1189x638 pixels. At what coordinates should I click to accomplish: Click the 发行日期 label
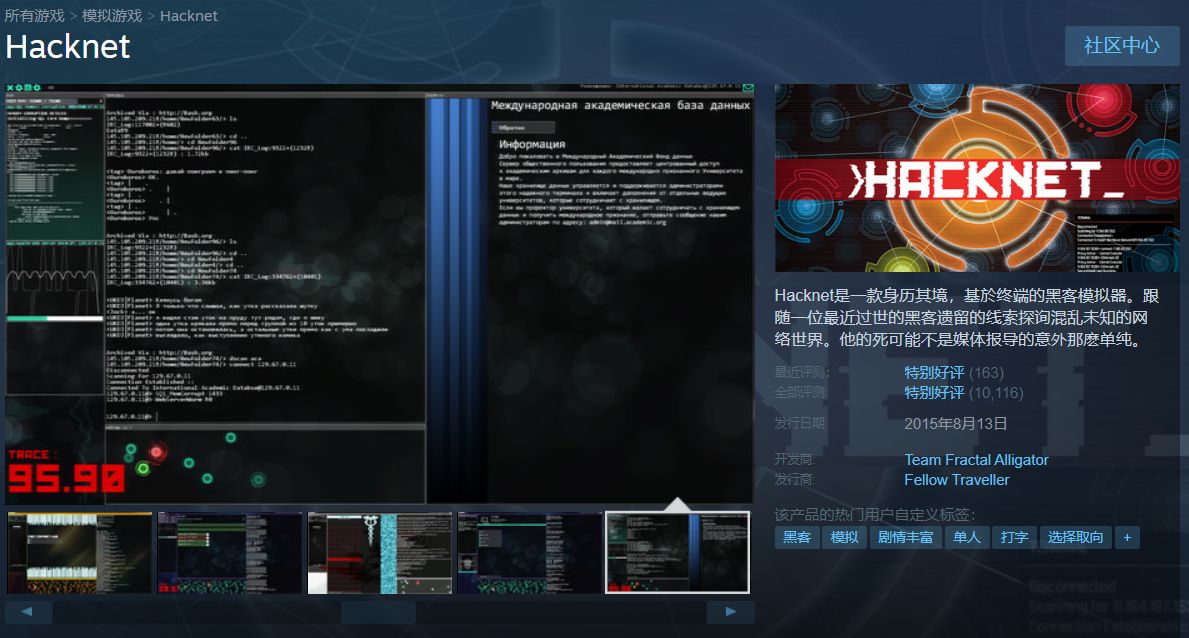tap(799, 423)
